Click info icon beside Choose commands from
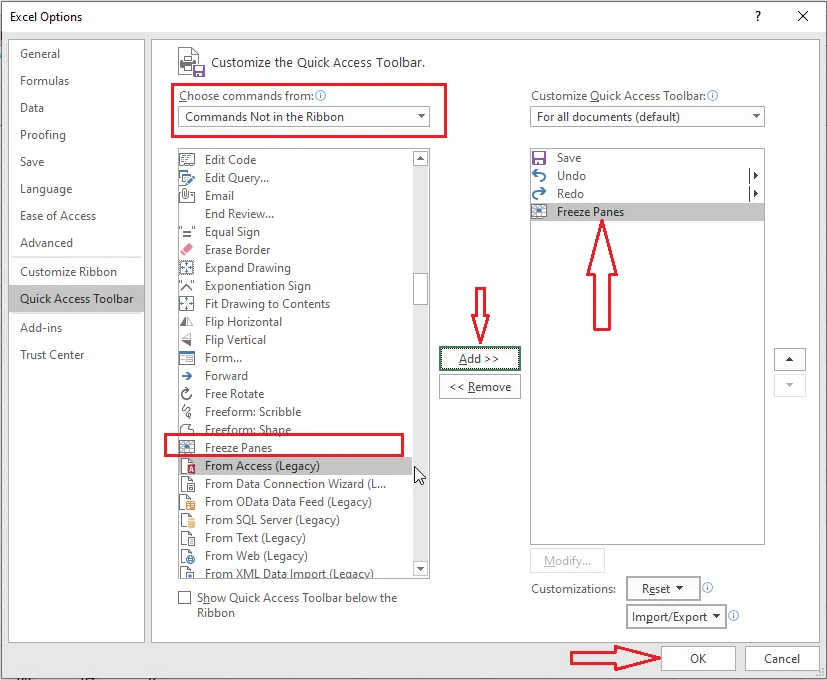The image size is (827, 680). [321, 95]
